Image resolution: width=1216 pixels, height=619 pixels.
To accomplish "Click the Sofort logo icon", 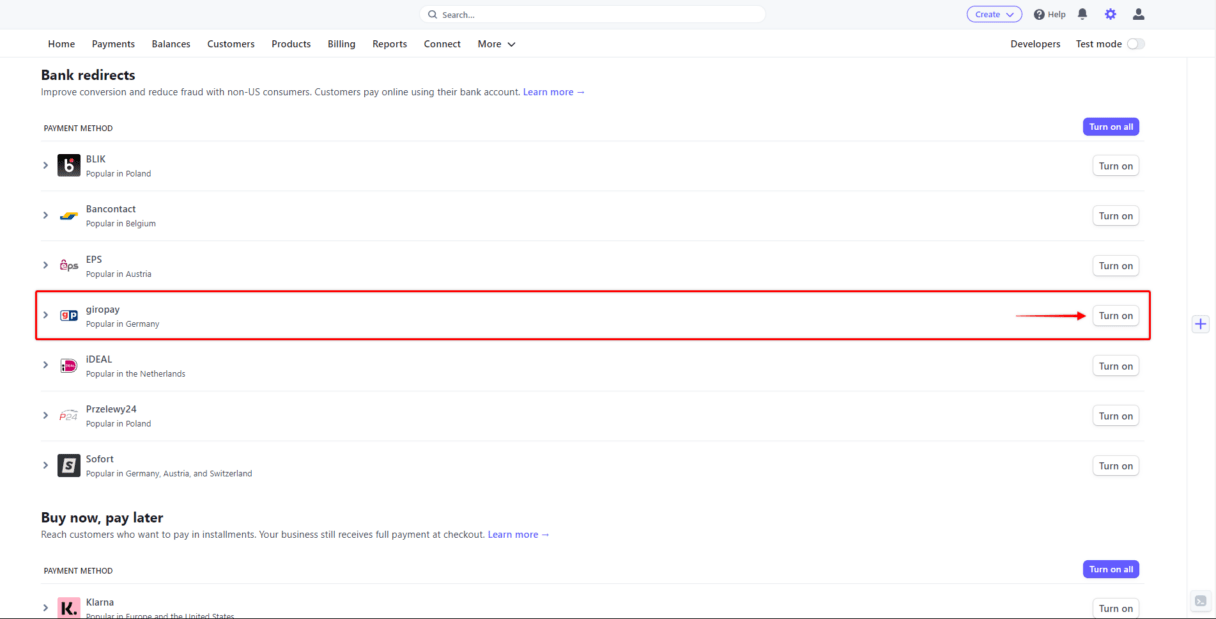I will pyautogui.click(x=69, y=465).
